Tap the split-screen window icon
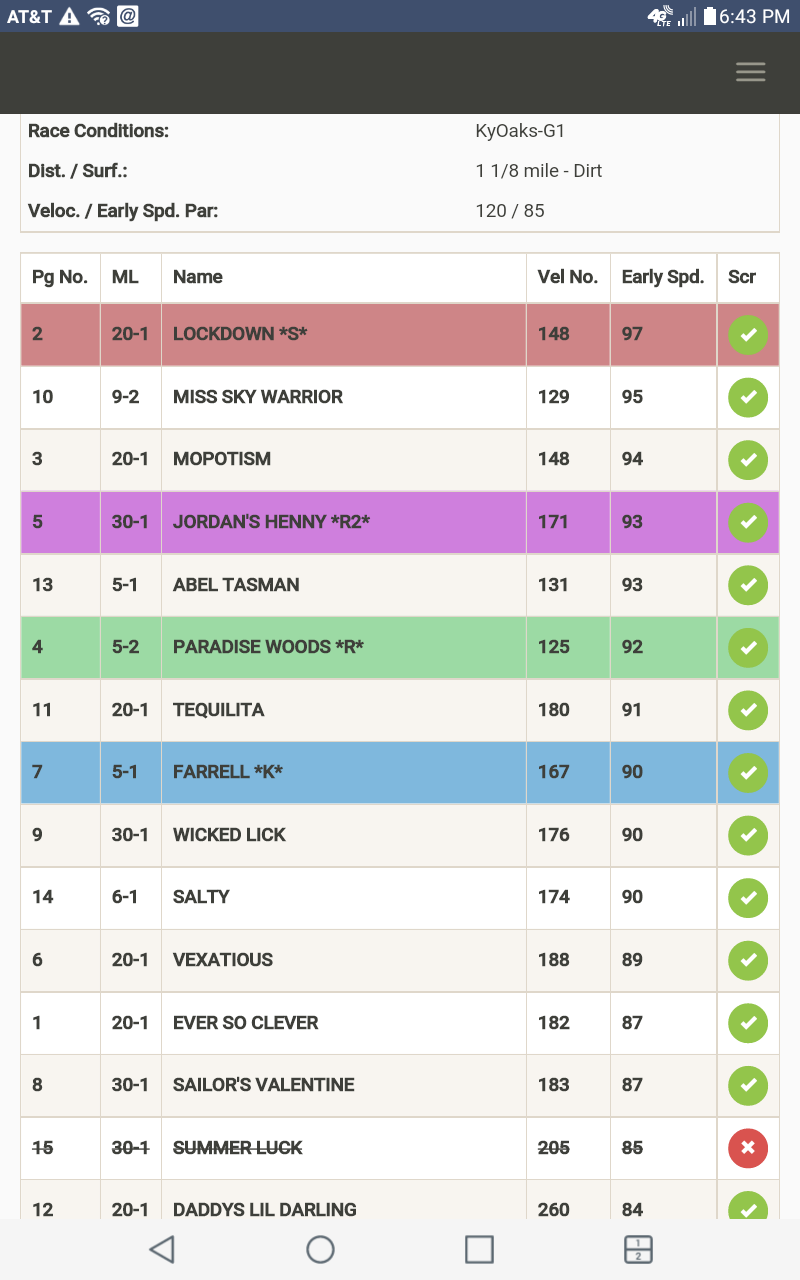Screen dimensions: 800x1280 coord(638,1249)
